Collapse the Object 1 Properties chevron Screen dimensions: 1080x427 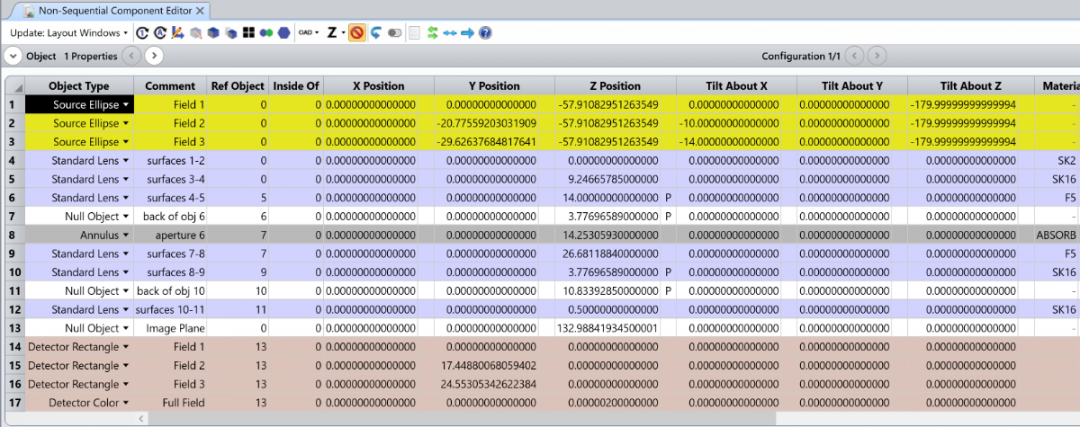(13, 56)
